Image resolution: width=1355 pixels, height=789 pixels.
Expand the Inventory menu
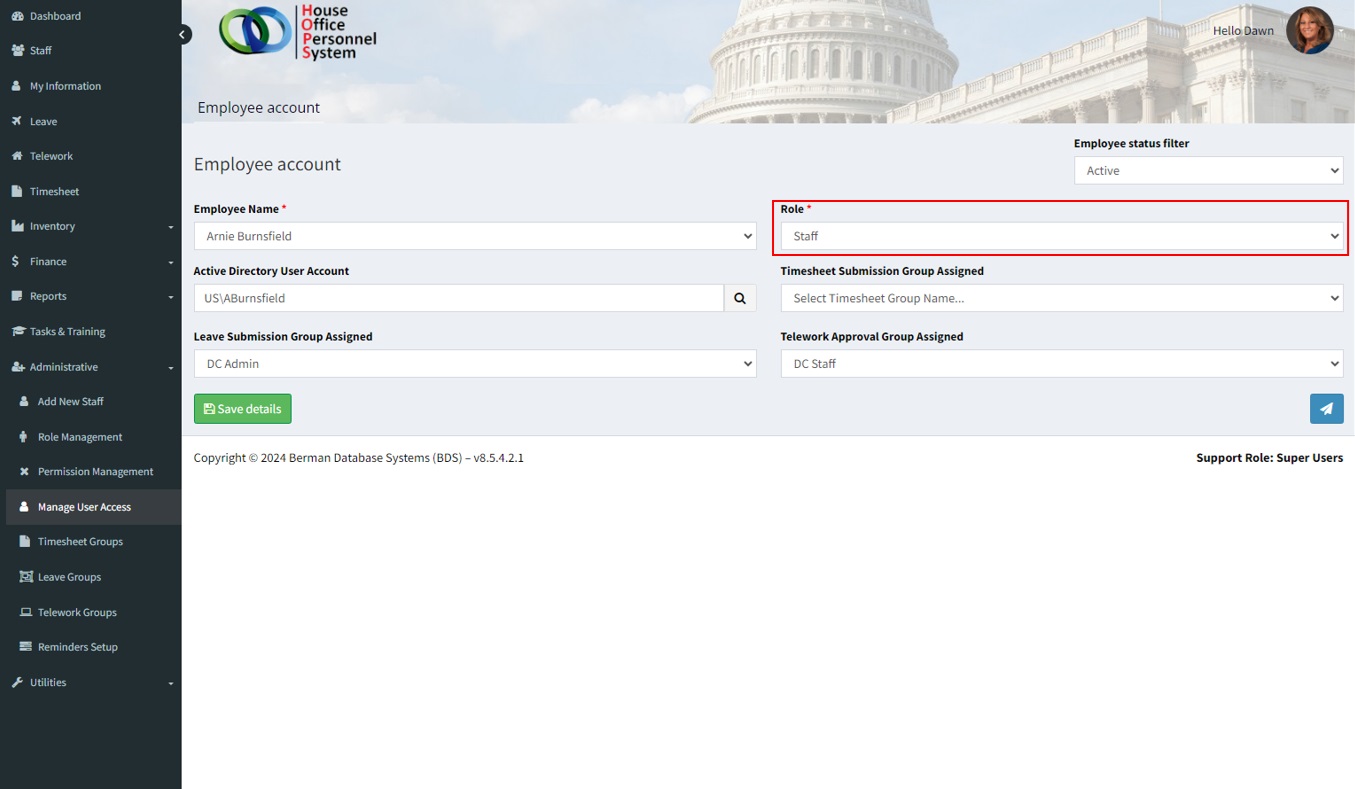click(x=52, y=226)
